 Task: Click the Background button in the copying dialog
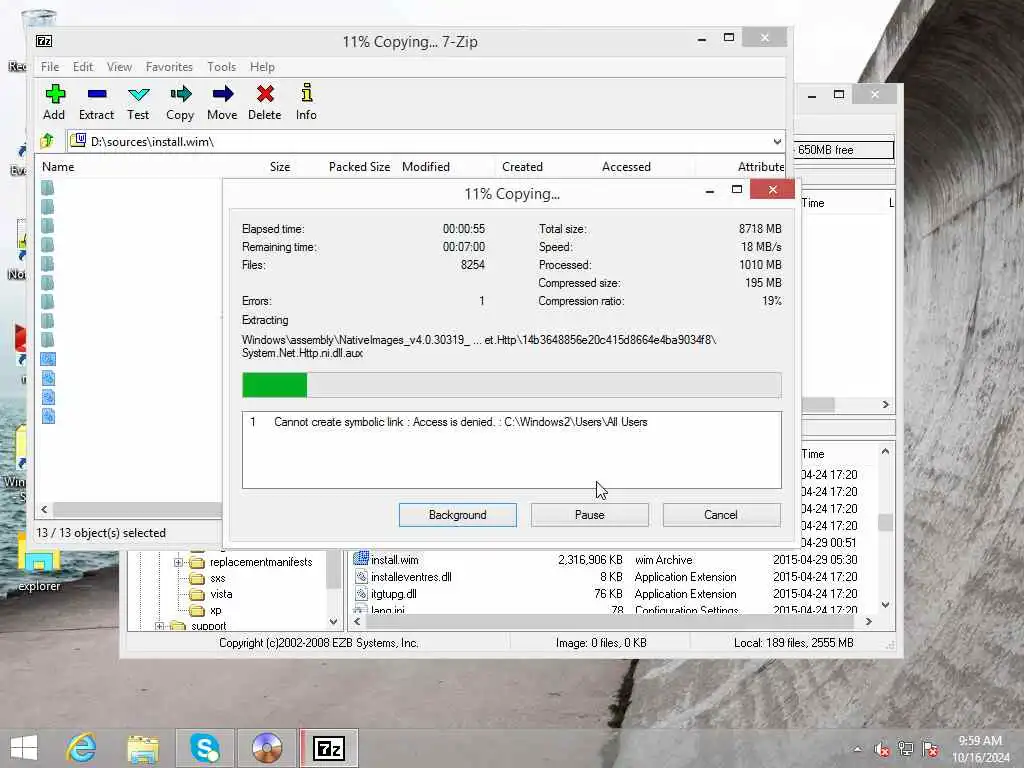point(458,515)
